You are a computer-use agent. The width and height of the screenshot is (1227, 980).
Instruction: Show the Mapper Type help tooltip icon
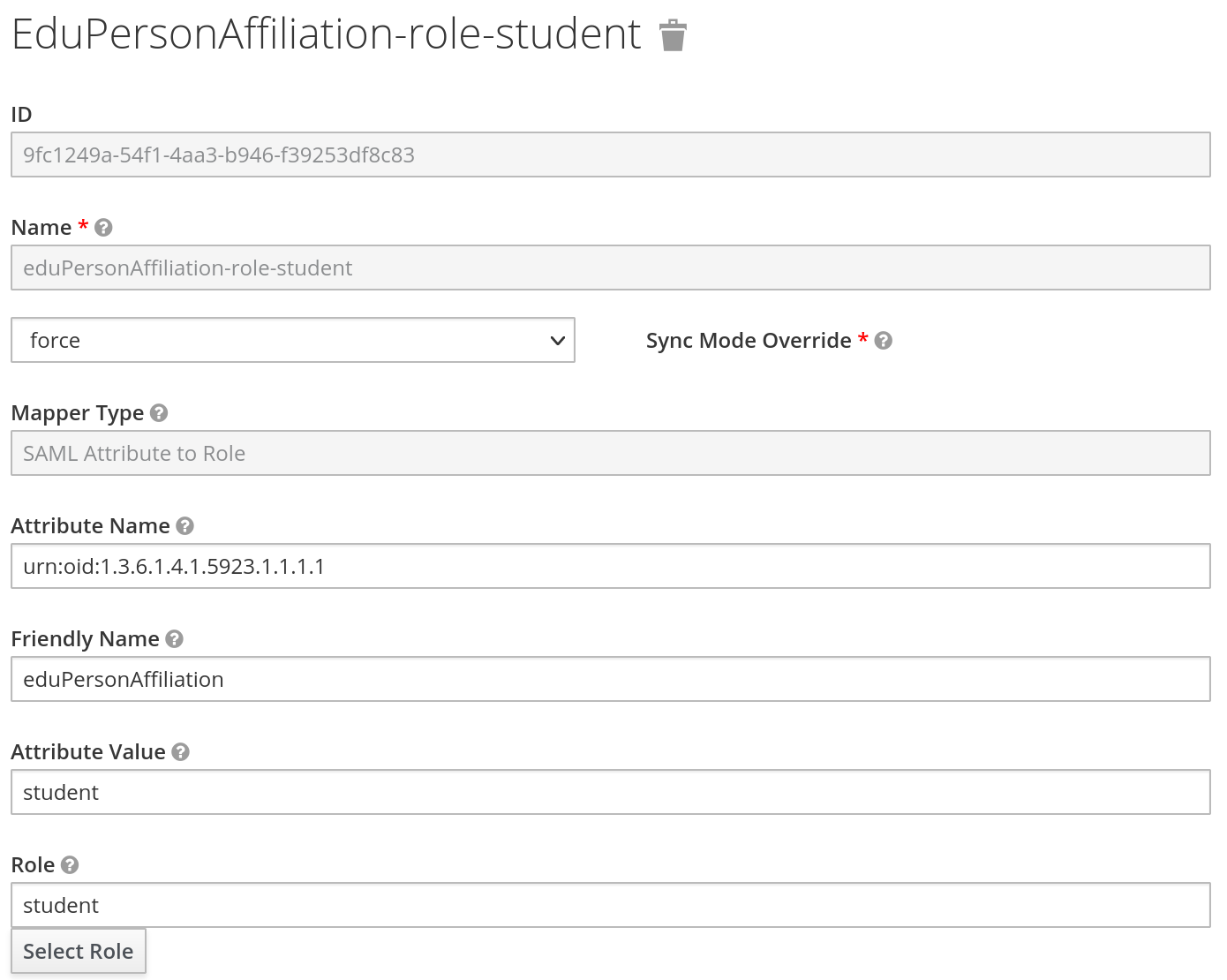159,413
